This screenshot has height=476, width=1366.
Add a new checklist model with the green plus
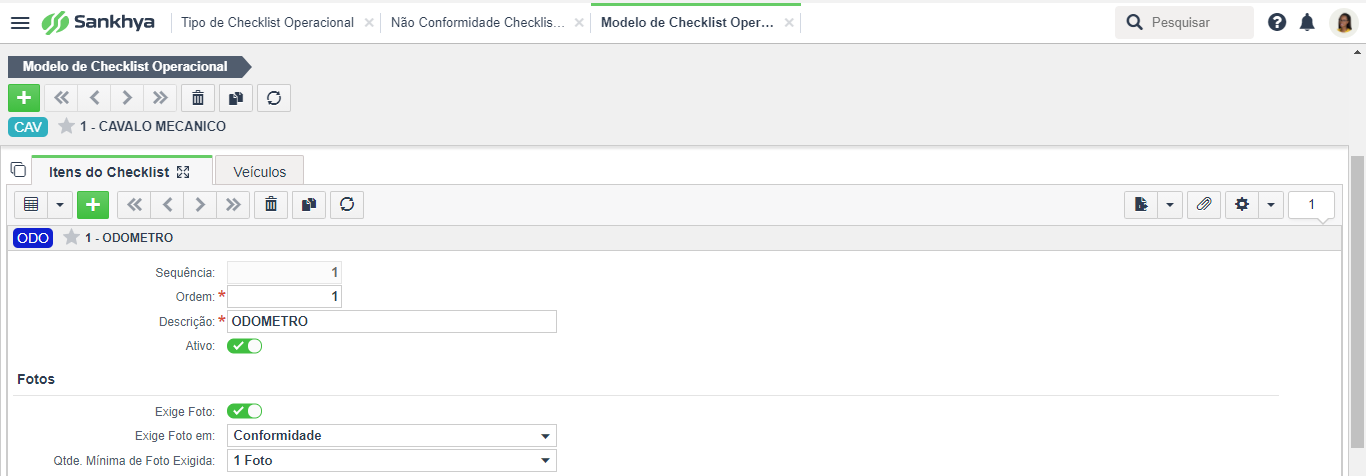pyautogui.click(x=24, y=98)
